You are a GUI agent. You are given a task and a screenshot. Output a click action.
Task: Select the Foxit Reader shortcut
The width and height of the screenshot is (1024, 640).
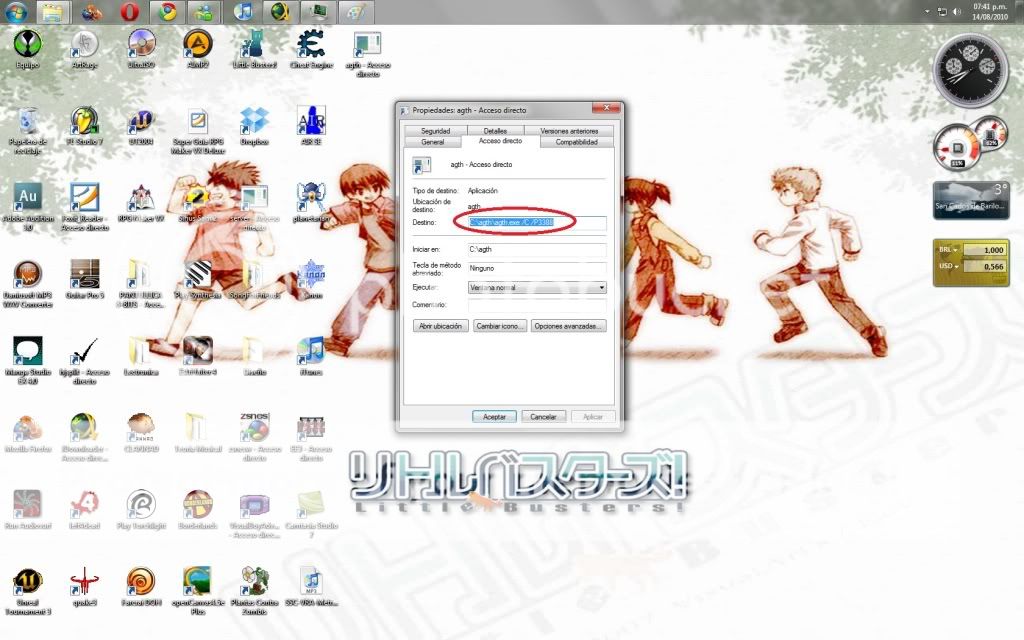(85, 206)
